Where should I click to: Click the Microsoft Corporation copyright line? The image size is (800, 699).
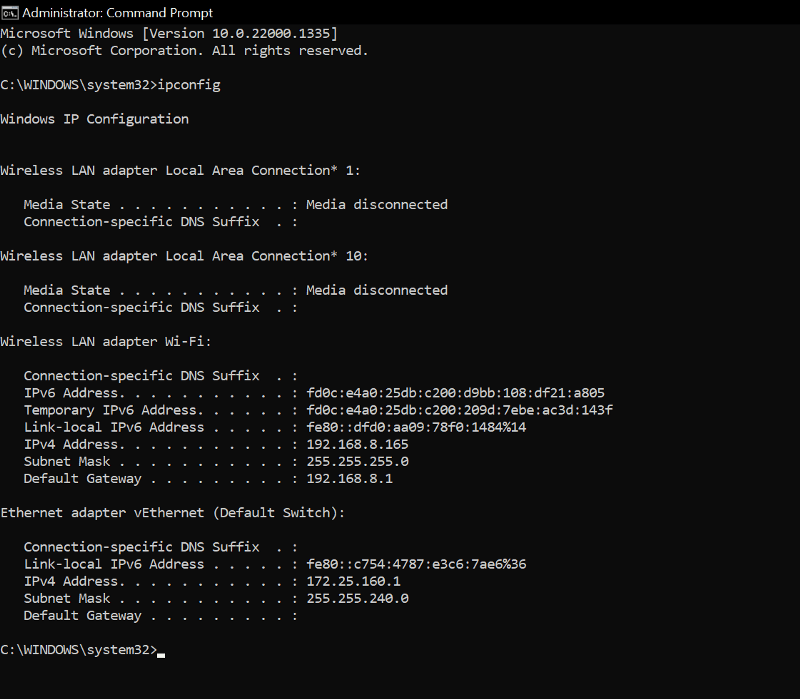tap(184, 50)
